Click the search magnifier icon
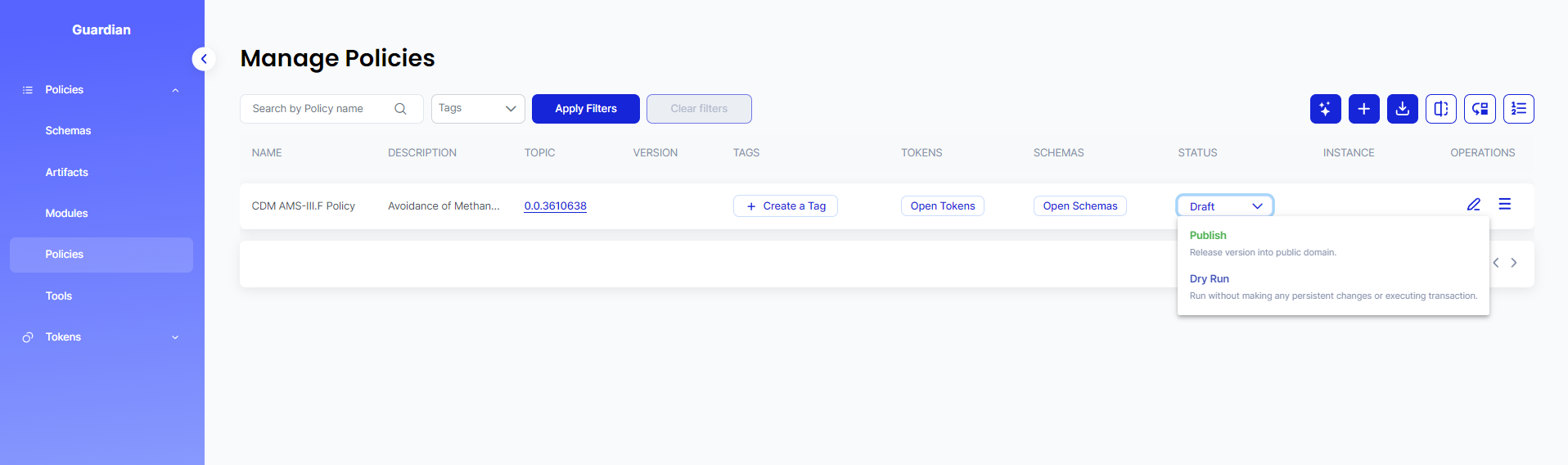Screen dimensions: 1568x465 point(400,109)
